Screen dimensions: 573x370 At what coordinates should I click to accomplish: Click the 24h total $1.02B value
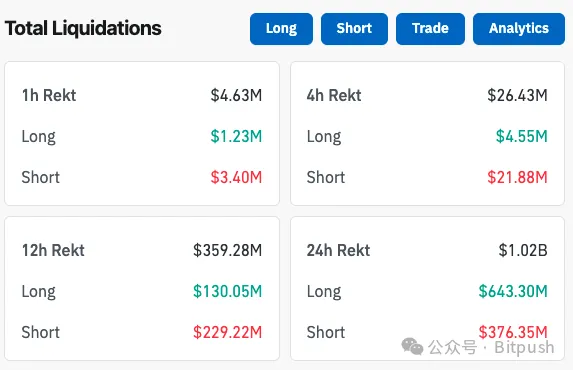pyautogui.click(x=523, y=250)
